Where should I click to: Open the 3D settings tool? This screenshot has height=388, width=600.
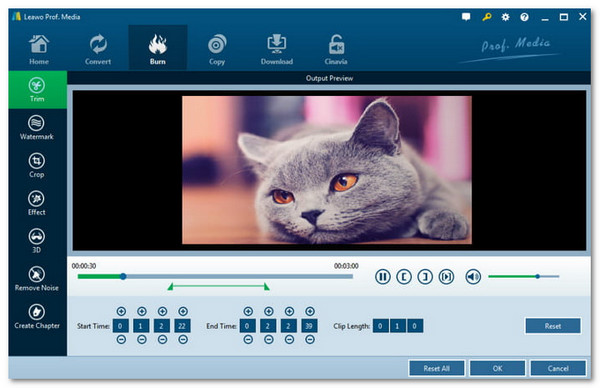pos(37,241)
